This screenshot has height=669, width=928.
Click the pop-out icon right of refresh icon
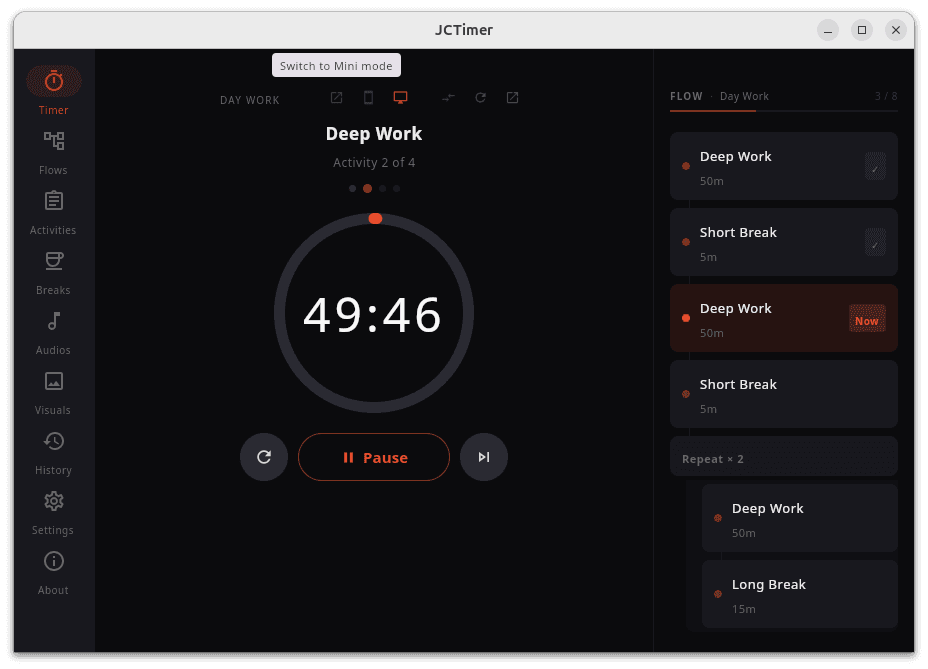(513, 98)
